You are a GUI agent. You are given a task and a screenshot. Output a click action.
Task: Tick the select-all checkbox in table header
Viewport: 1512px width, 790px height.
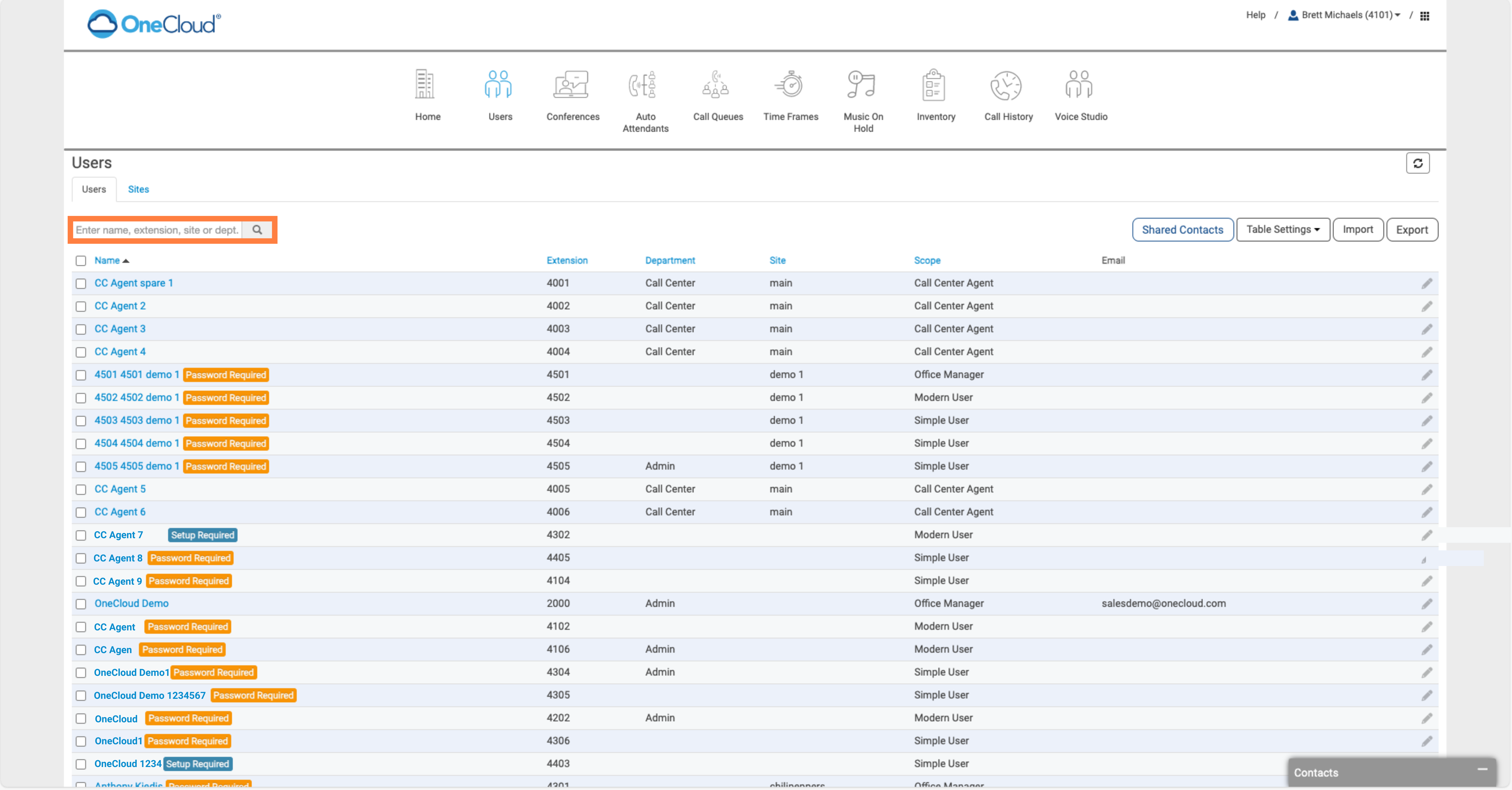click(81, 261)
